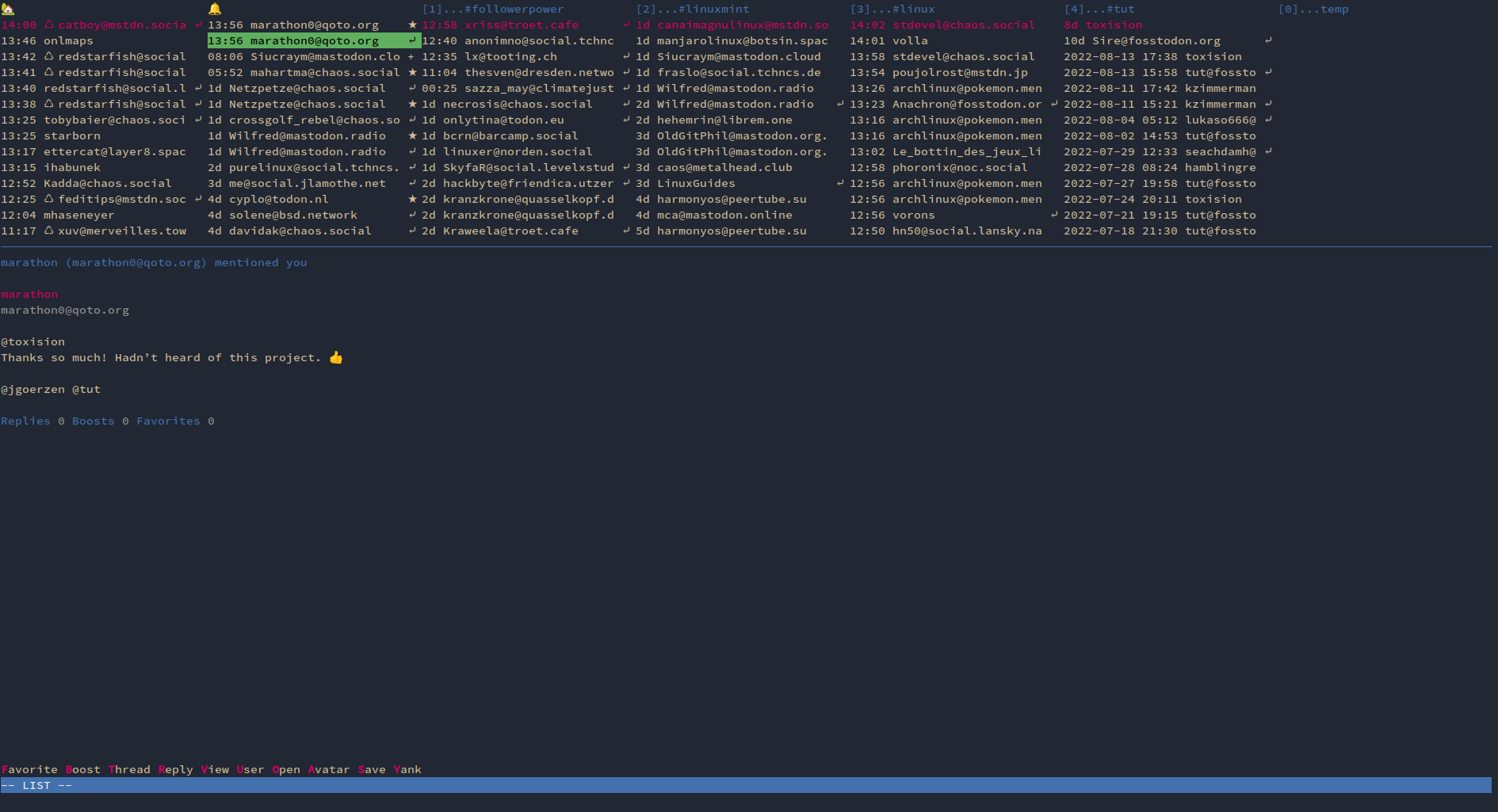Choose the Thread action
The image size is (1498, 812).
129,769
